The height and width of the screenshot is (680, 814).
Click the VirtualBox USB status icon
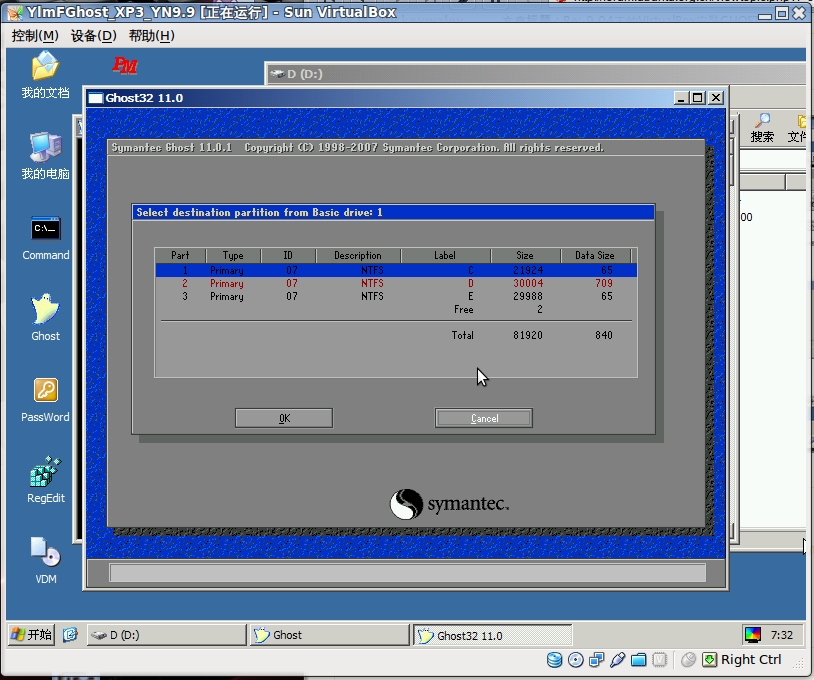coord(617,660)
